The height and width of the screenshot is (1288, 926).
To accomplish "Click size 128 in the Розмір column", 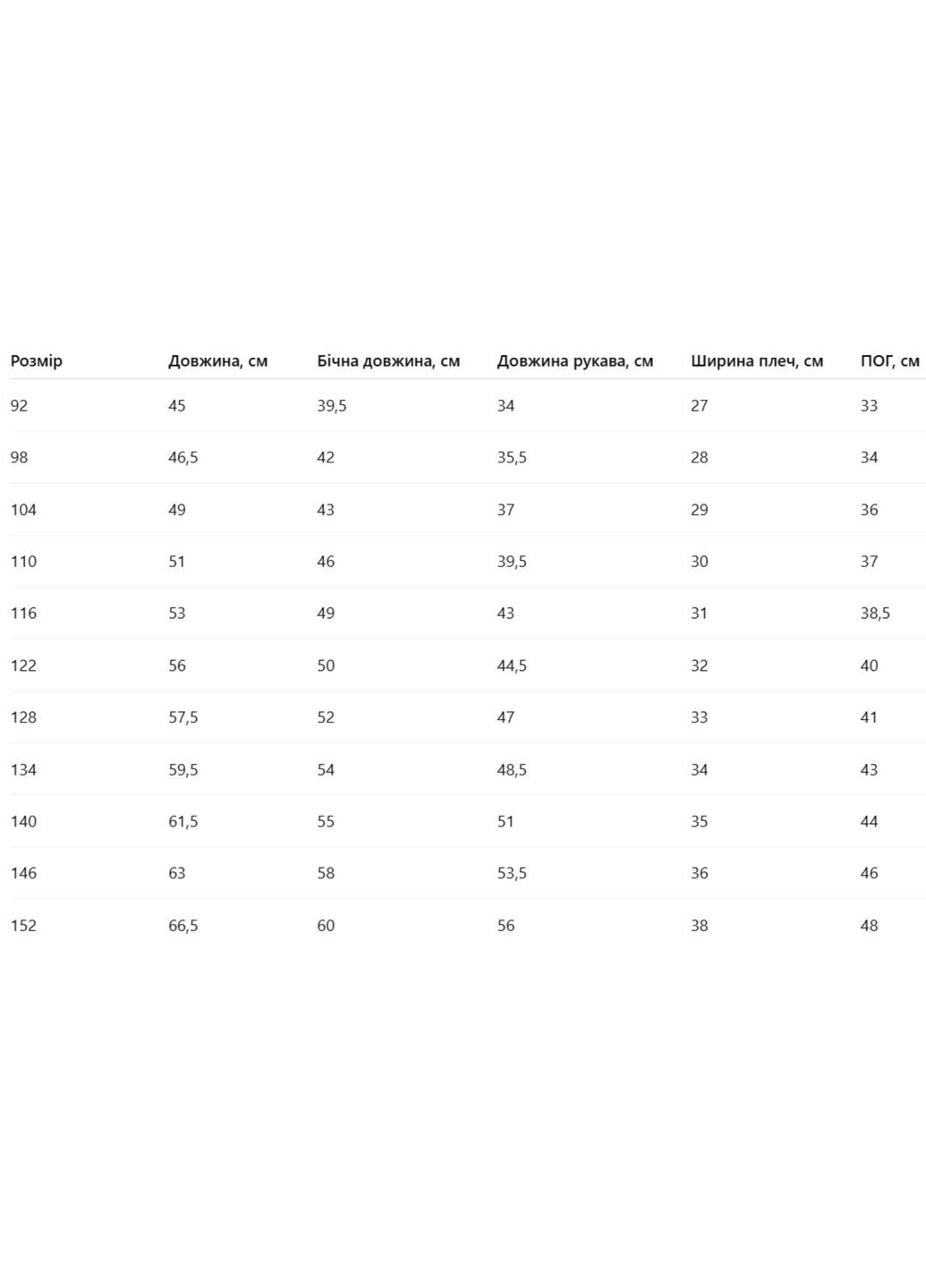I will click(x=24, y=717).
